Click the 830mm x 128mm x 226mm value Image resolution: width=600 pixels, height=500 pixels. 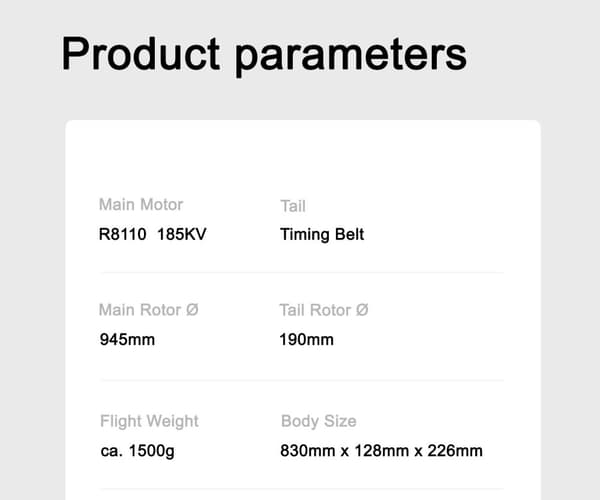[381, 451]
